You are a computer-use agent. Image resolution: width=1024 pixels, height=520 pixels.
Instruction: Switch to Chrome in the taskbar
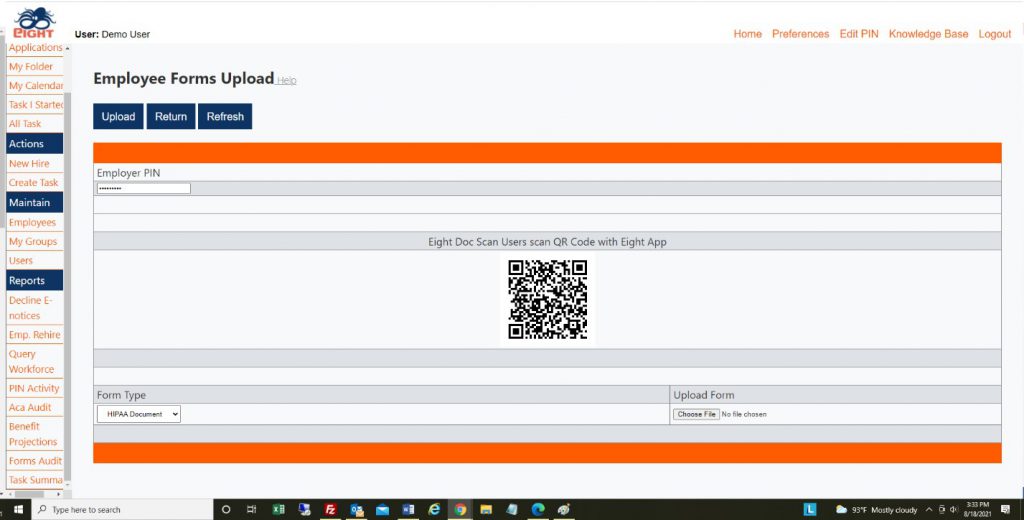pyautogui.click(x=460, y=510)
